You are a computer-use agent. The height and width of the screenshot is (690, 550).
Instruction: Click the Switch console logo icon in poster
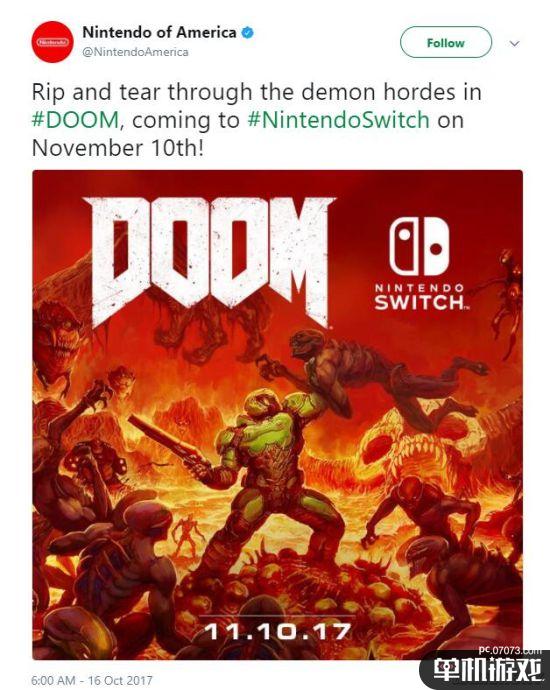[x=419, y=246]
